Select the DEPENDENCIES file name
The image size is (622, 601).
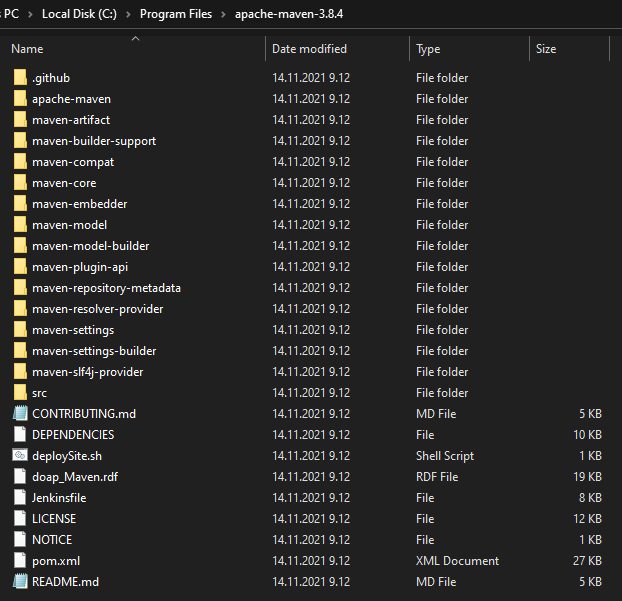pyautogui.click(x=73, y=434)
